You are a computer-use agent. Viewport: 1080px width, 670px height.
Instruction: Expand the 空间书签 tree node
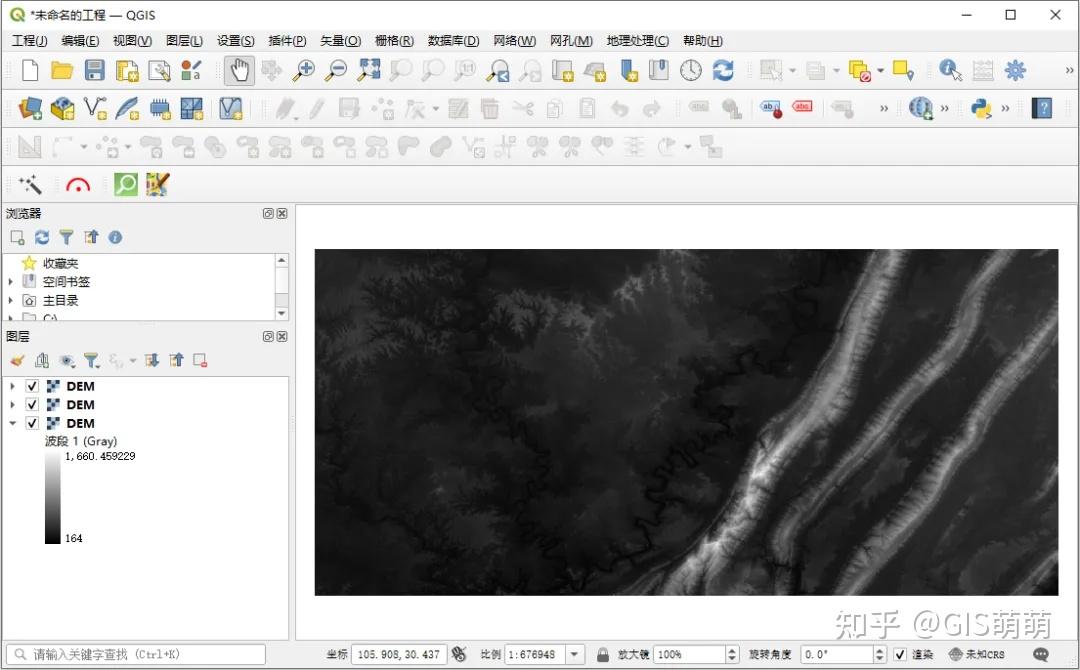pos(10,282)
